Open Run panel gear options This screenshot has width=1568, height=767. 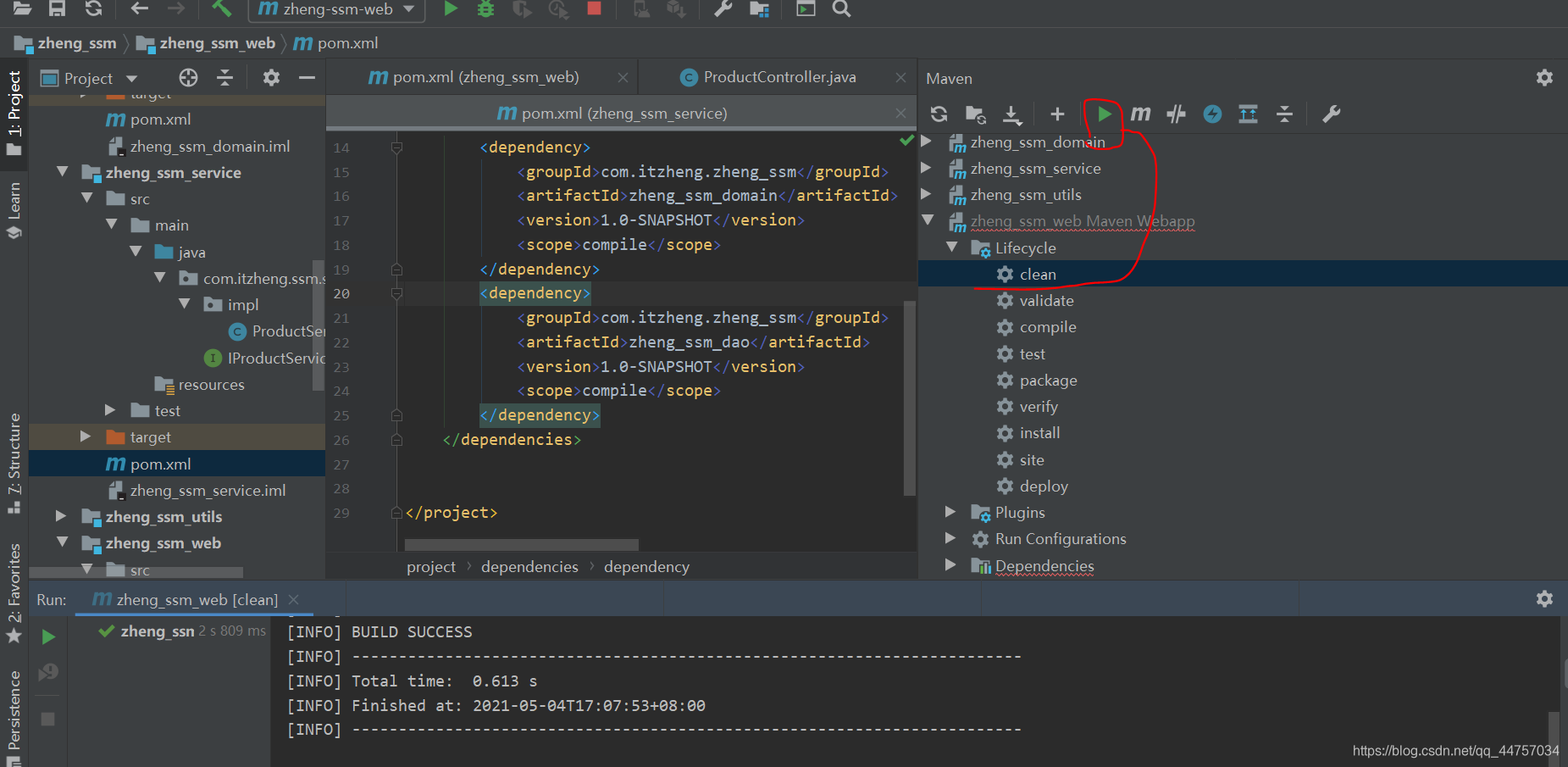pos(1544,599)
